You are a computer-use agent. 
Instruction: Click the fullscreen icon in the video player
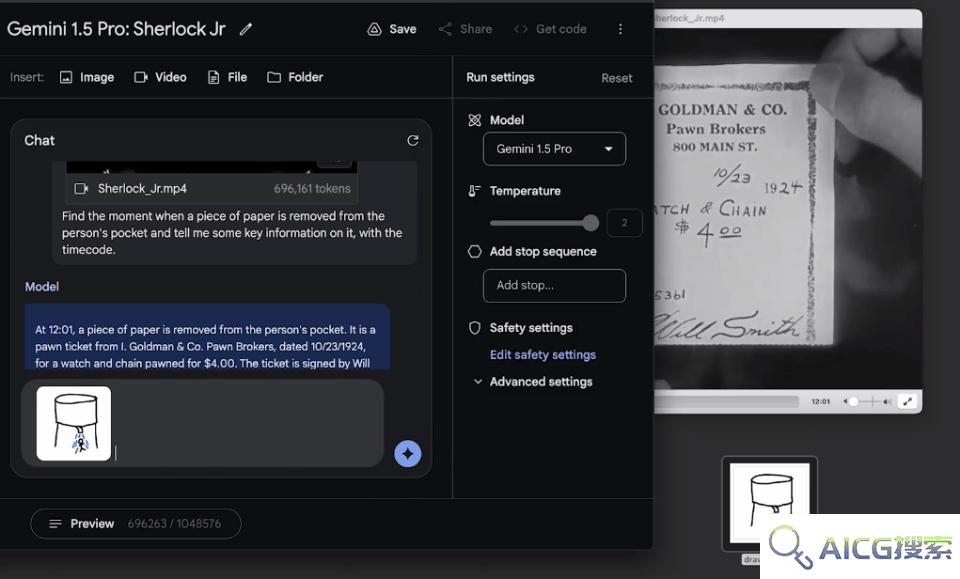click(x=907, y=402)
